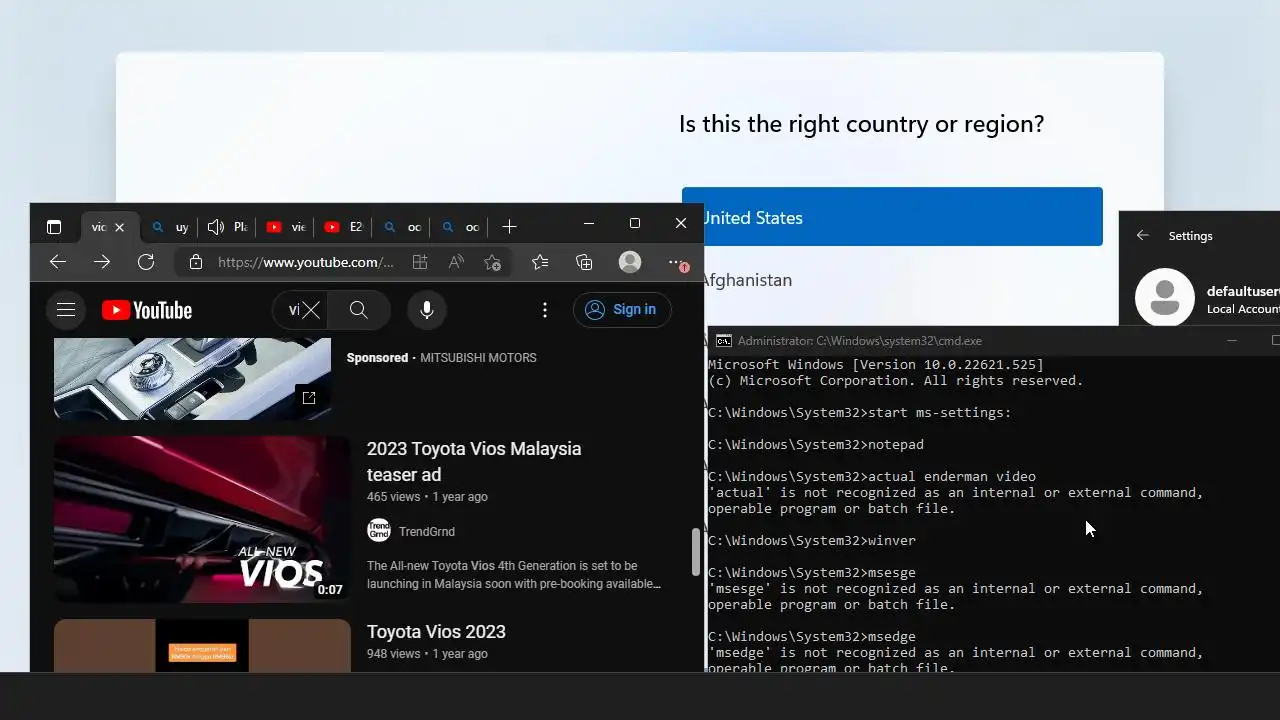1280x720 pixels.
Task: Open Collections in Edge toolbar
Action: point(585,262)
